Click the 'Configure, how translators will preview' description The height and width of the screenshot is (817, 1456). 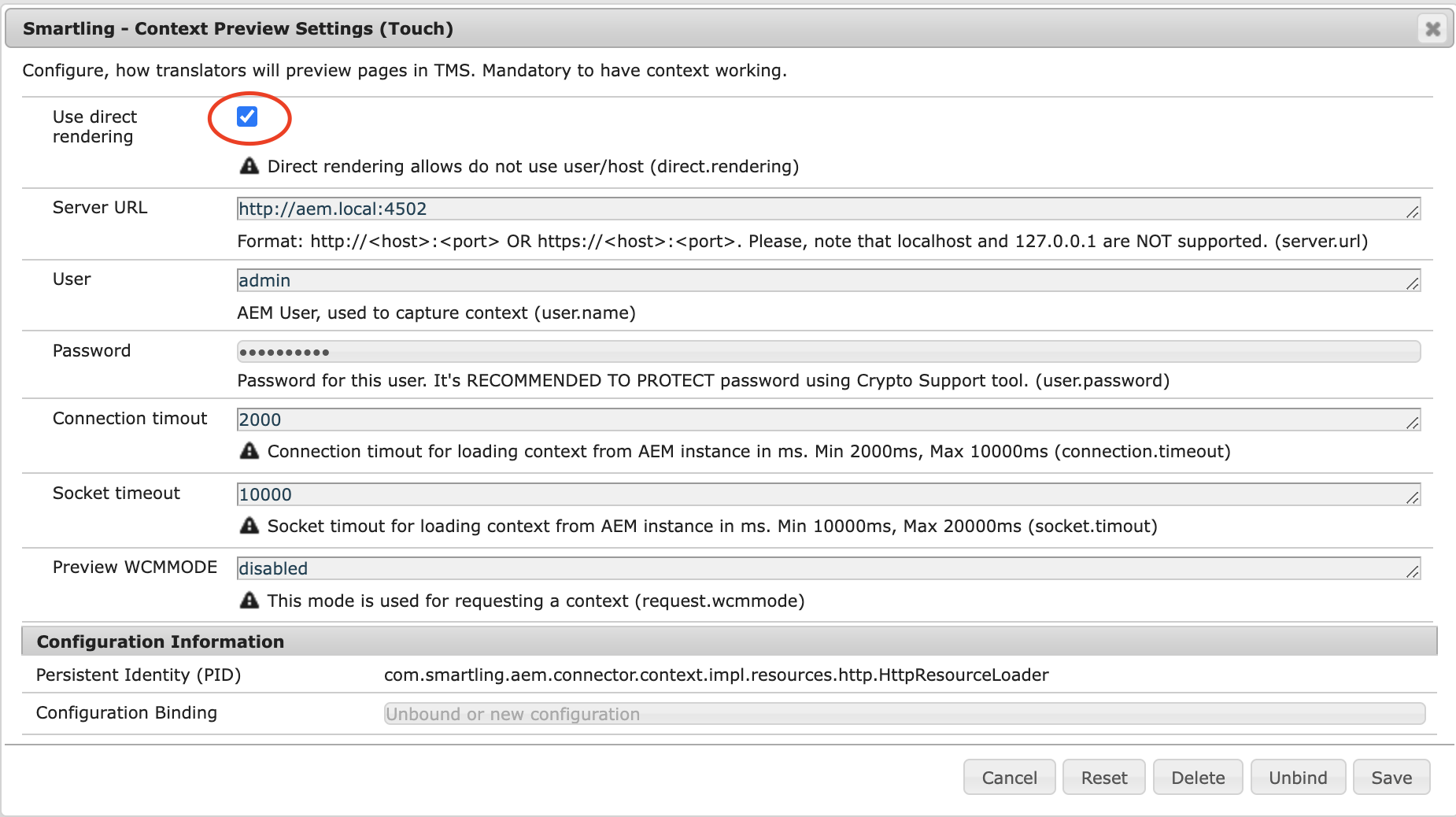coord(405,71)
